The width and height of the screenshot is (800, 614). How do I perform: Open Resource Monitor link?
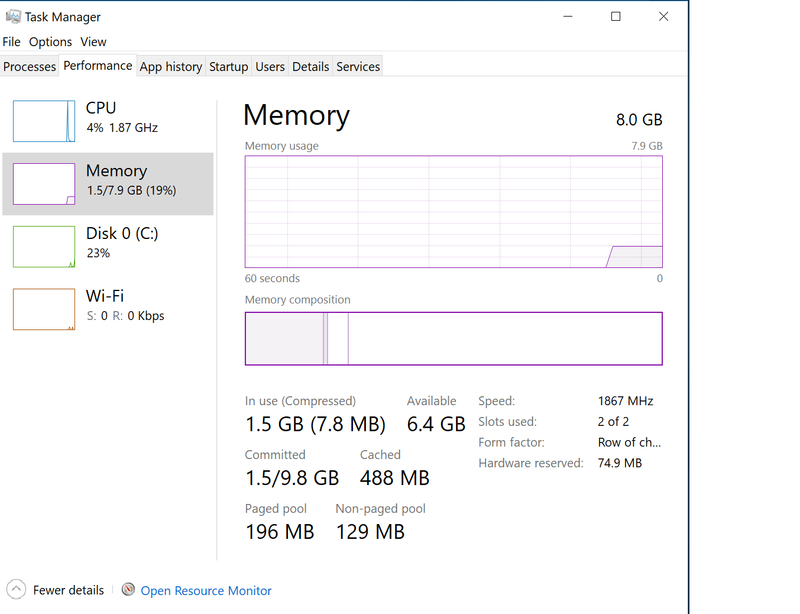[206, 591]
